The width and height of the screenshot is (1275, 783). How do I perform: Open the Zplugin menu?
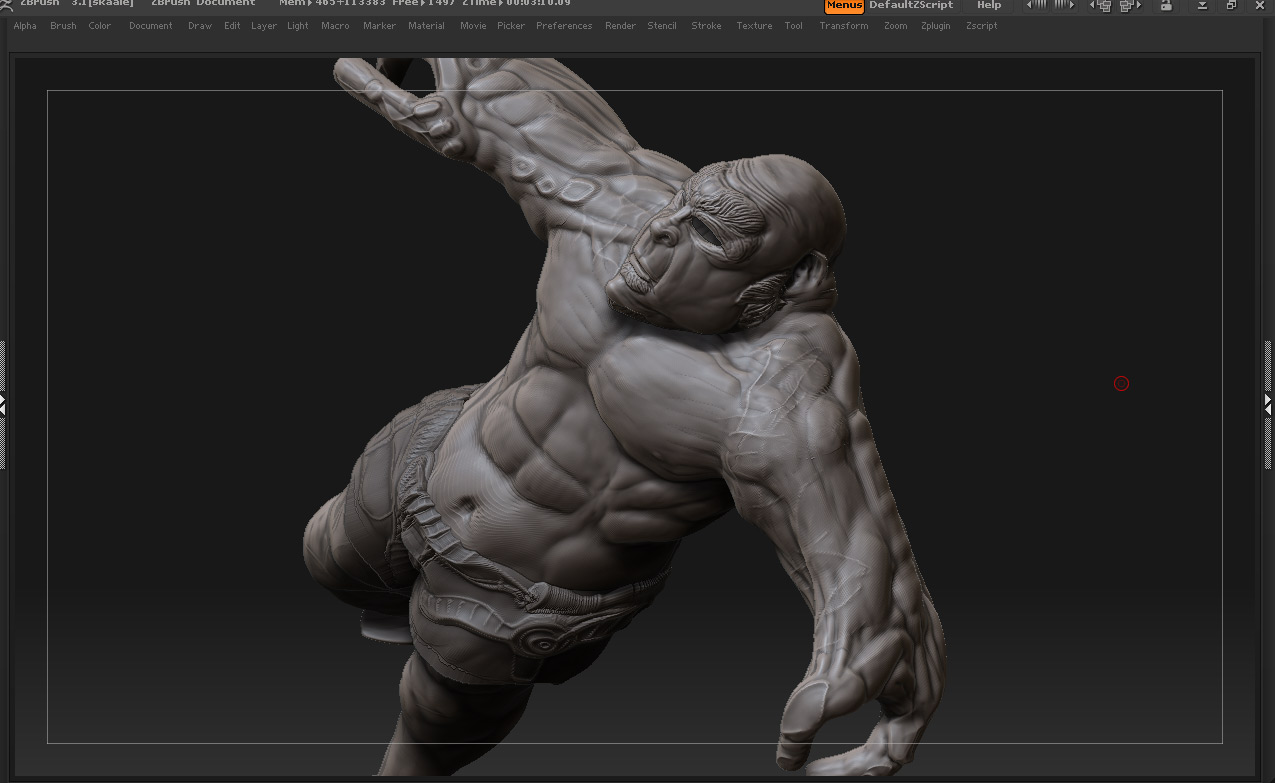coord(936,26)
